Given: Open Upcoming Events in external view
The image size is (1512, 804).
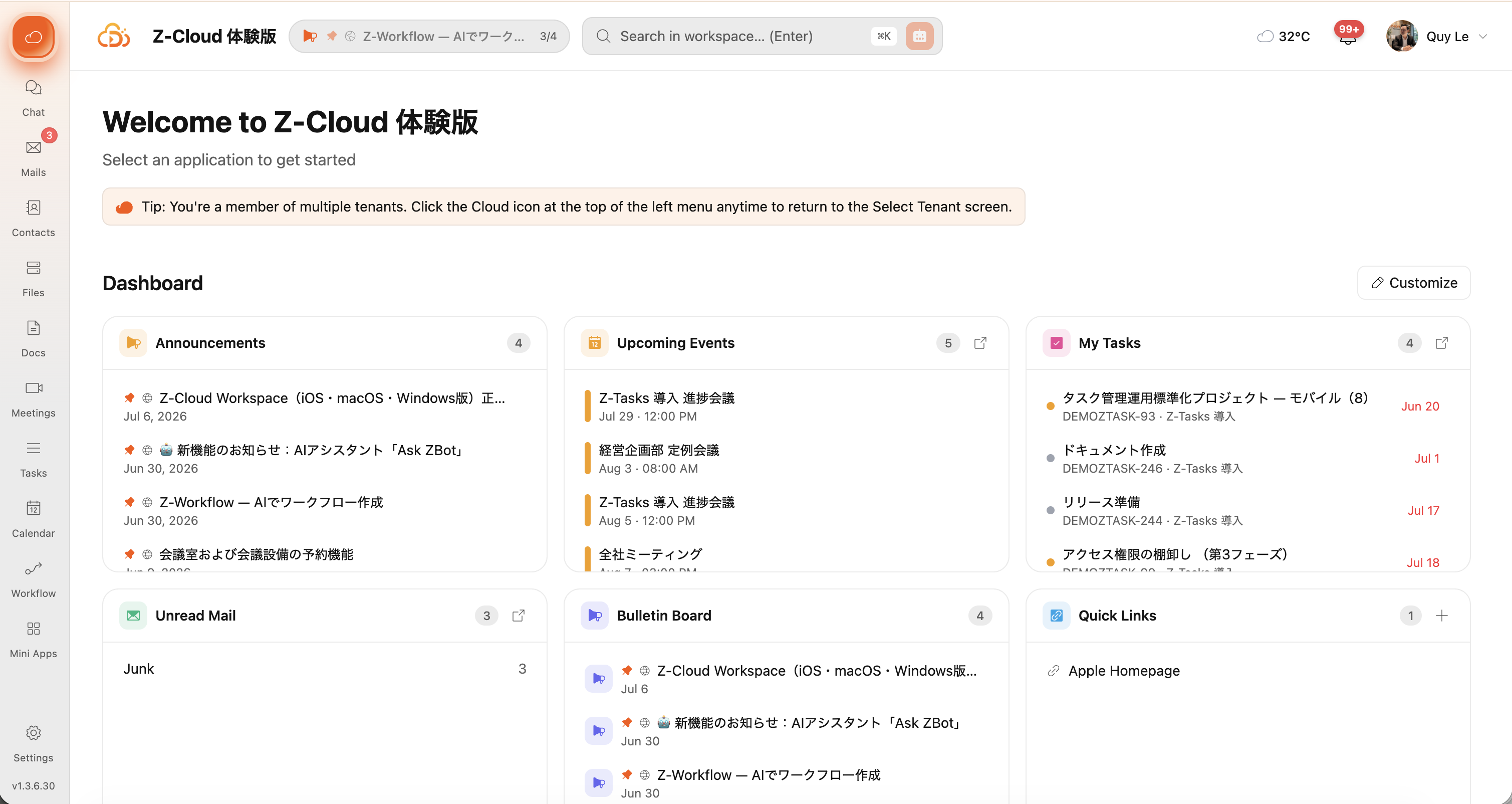Looking at the screenshot, I should pyautogui.click(x=980, y=343).
